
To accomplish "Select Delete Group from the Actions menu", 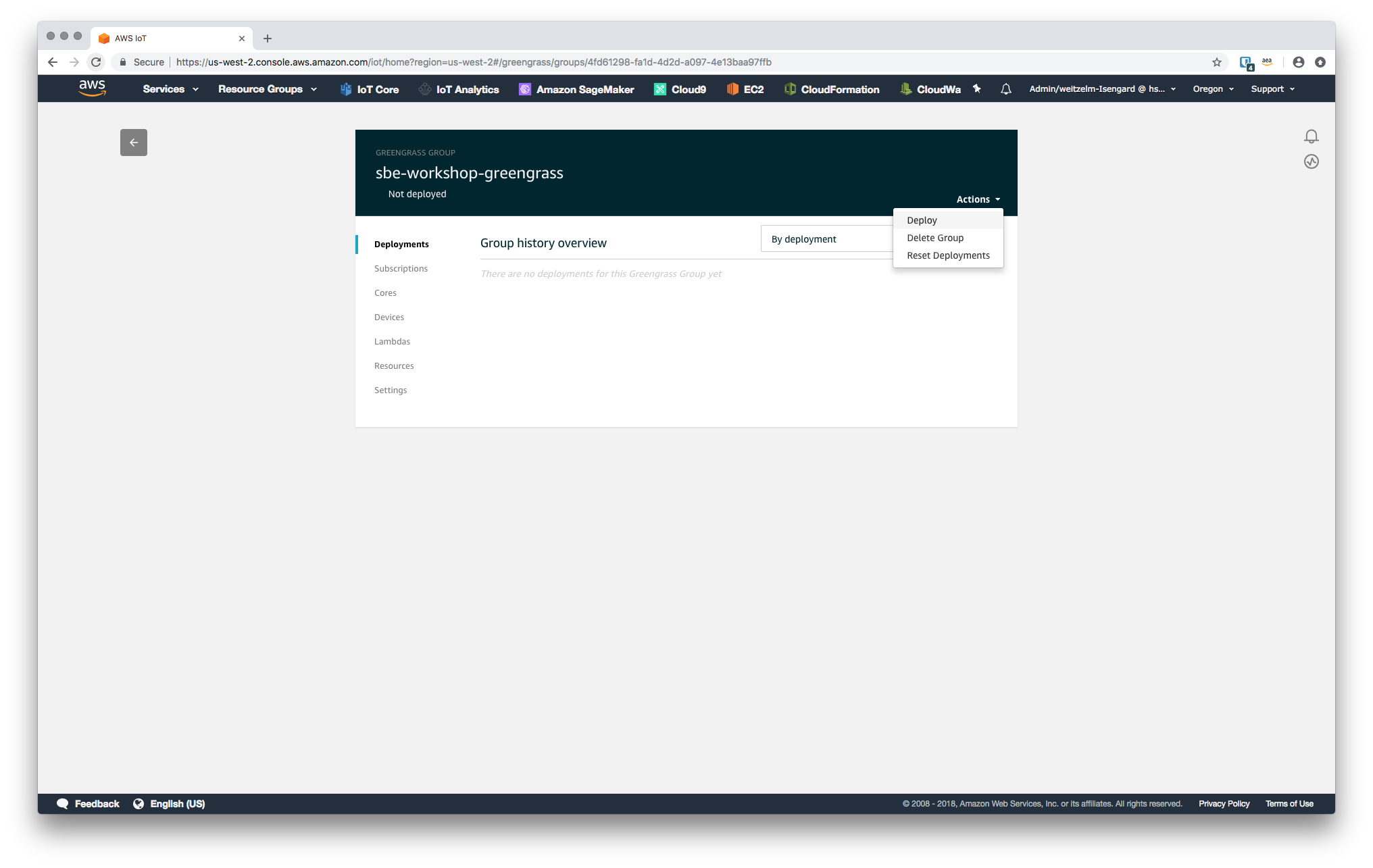I will pyautogui.click(x=948, y=238).
